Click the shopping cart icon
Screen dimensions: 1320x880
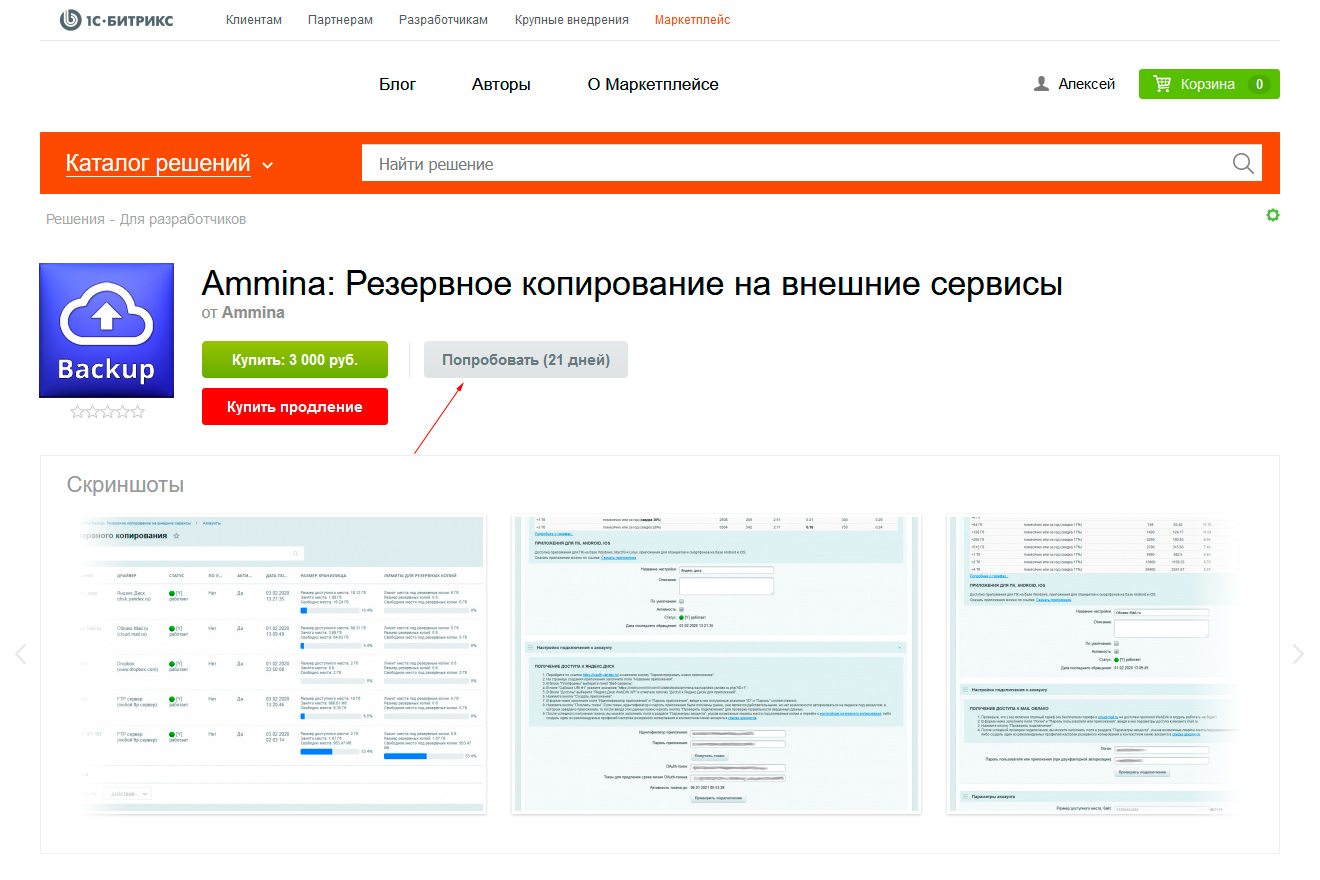click(1162, 84)
